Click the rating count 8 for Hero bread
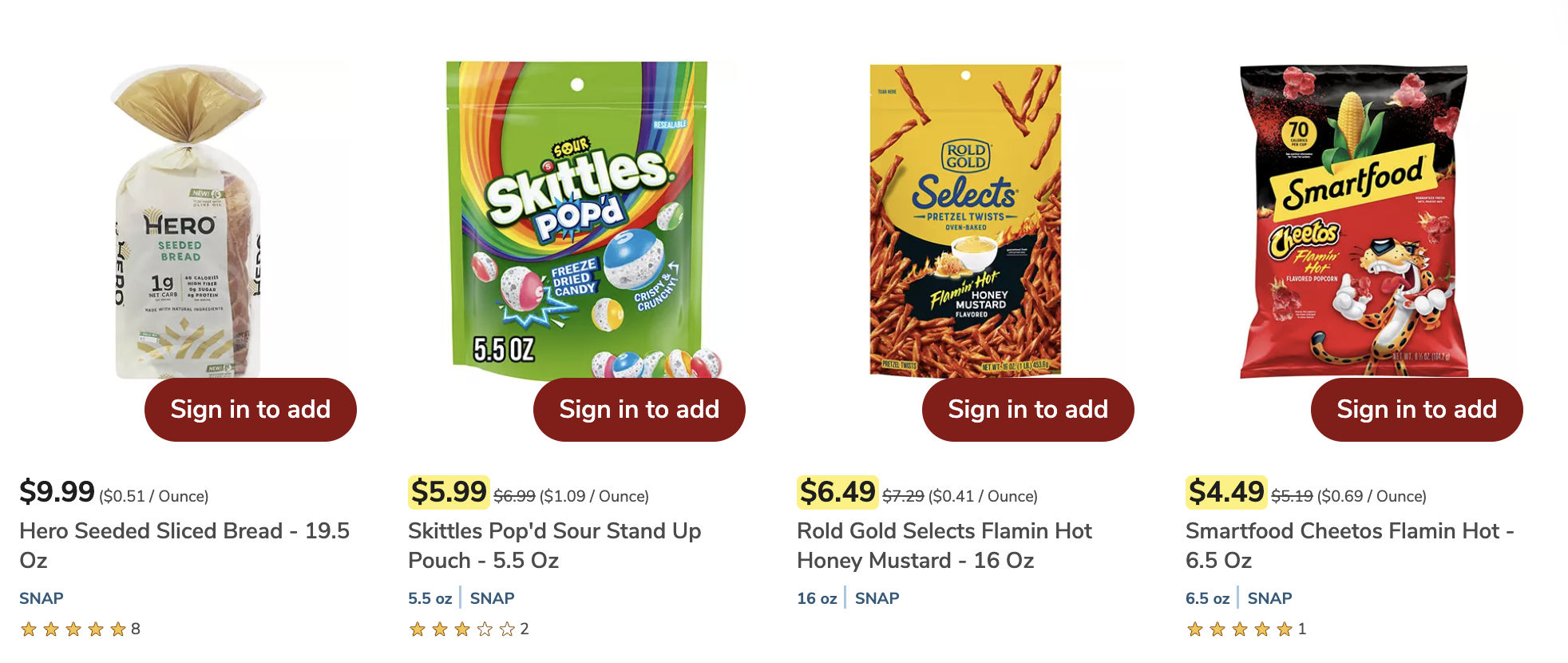The height and width of the screenshot is (663, 1568). click(x=136, y=629)
